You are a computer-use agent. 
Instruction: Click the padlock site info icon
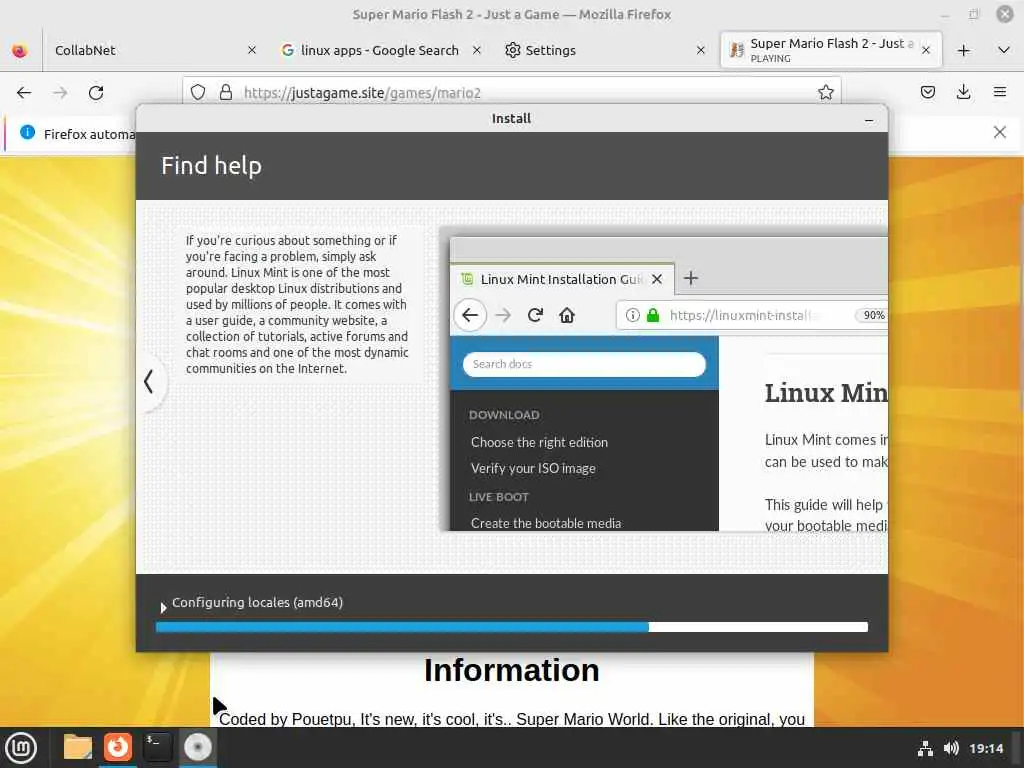pos(226,92)
